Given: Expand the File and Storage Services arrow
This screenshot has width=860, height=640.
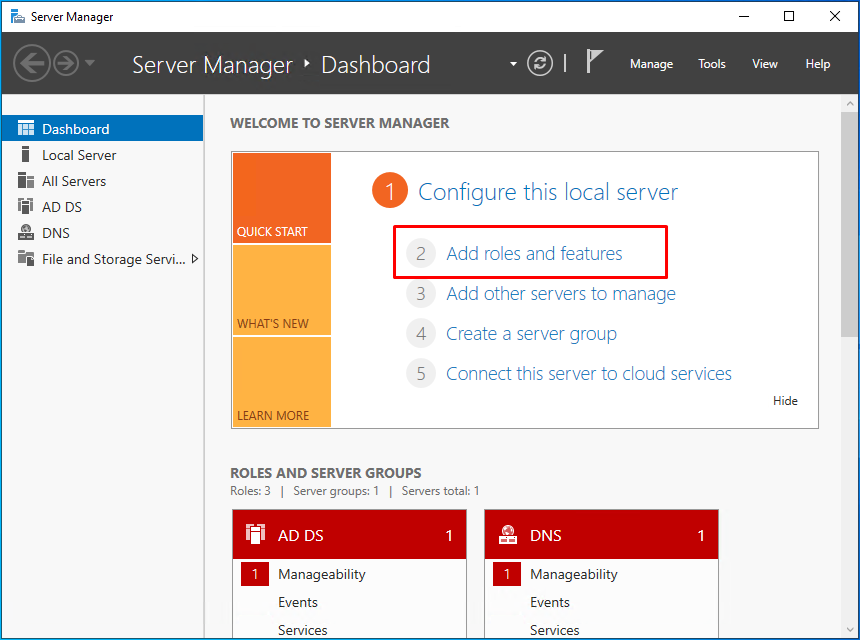Looking at the screenshot, I should point(195,259).
